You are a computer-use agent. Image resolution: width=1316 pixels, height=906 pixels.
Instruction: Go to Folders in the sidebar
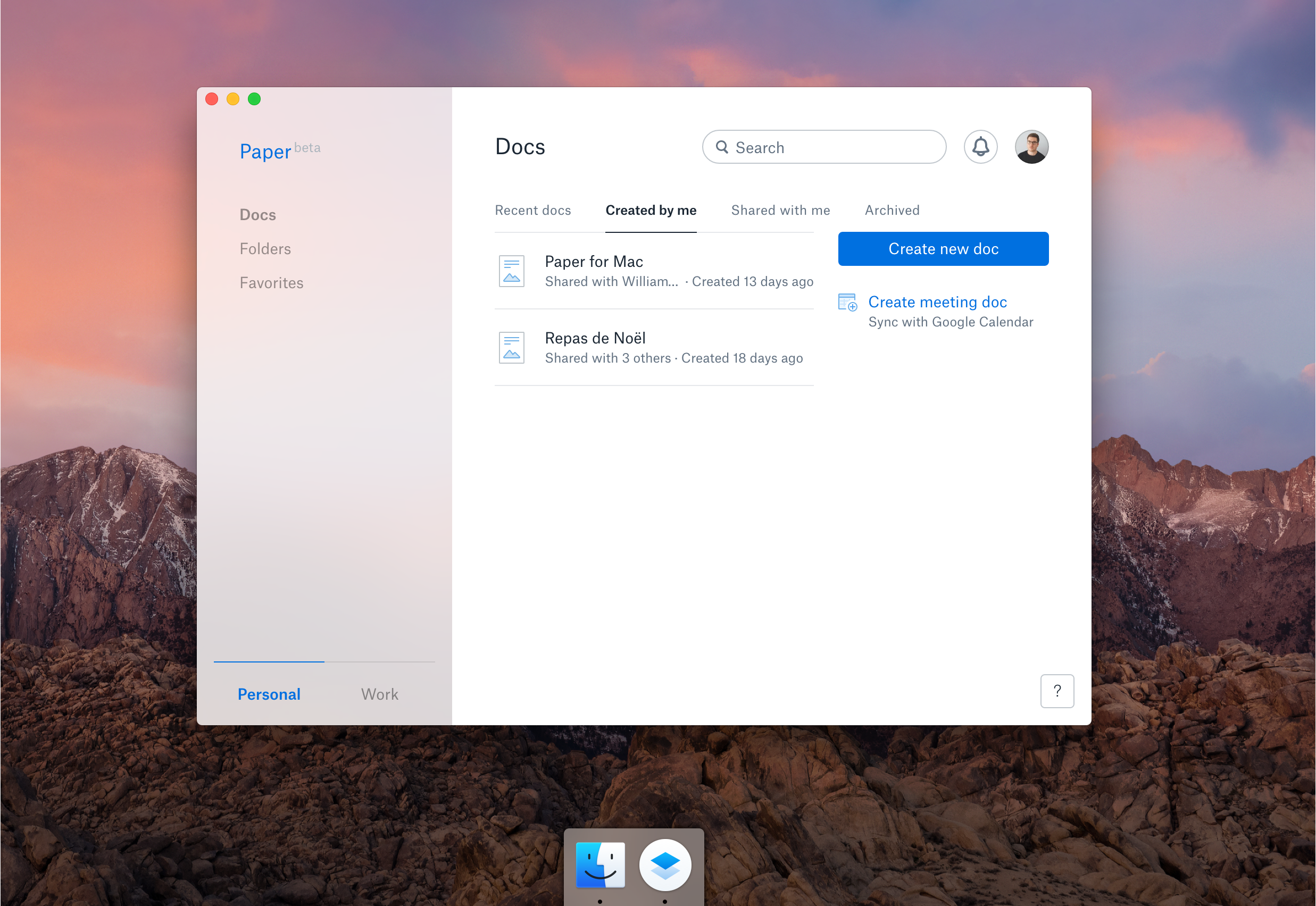(265, 249)
